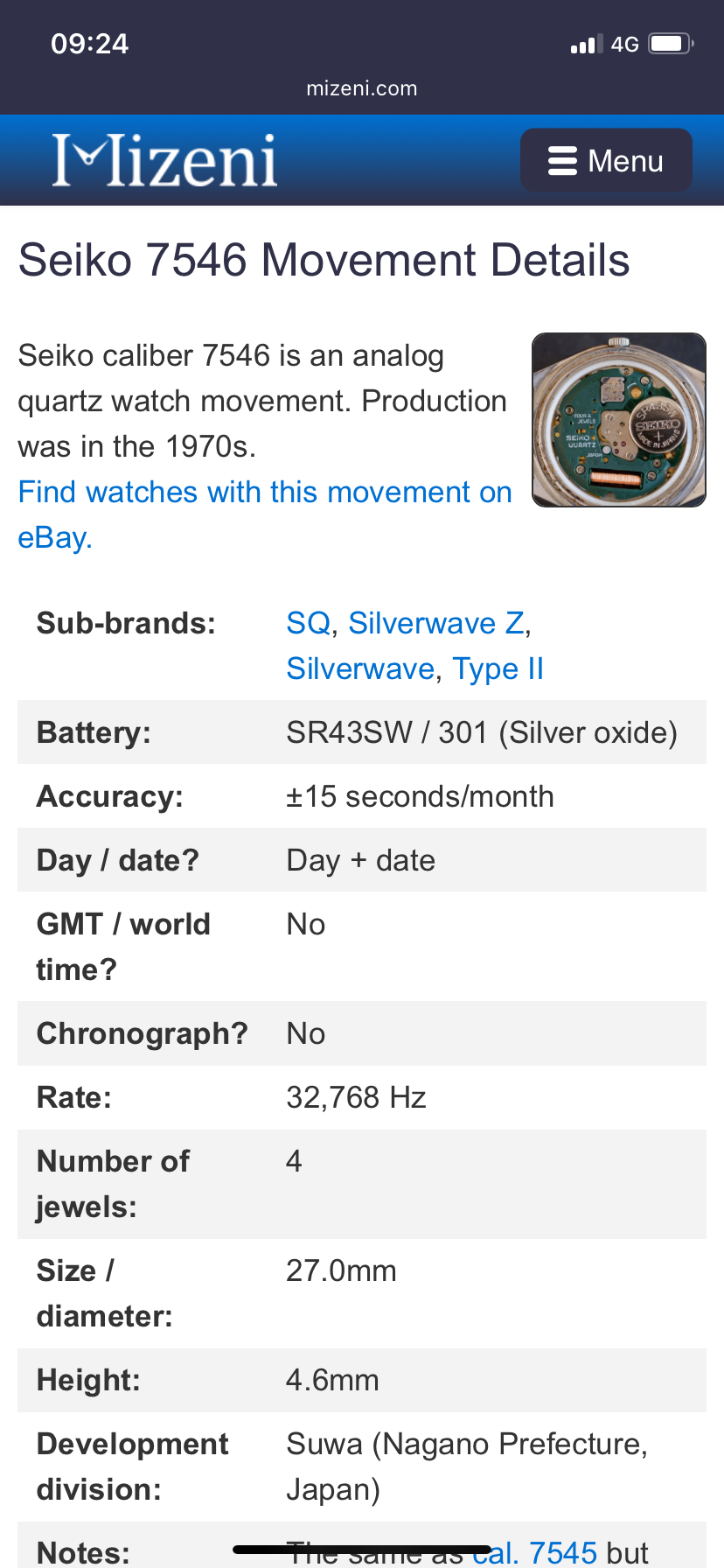This screenshot has height=1568, width=724.
Task: Open the SQ sub-brand link
Action: click(x=308, y=623)
